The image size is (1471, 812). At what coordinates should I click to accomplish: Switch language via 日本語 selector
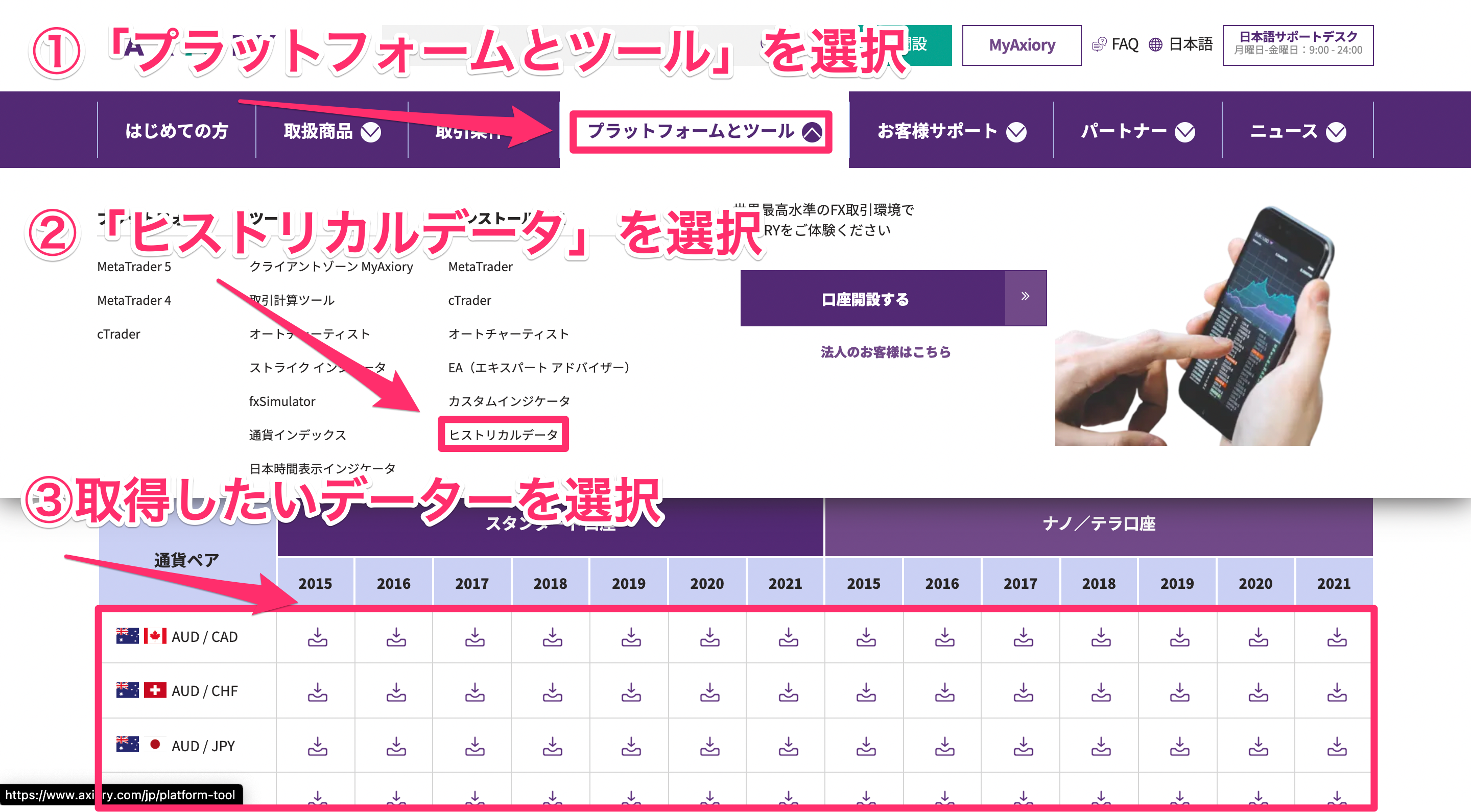1181,44
